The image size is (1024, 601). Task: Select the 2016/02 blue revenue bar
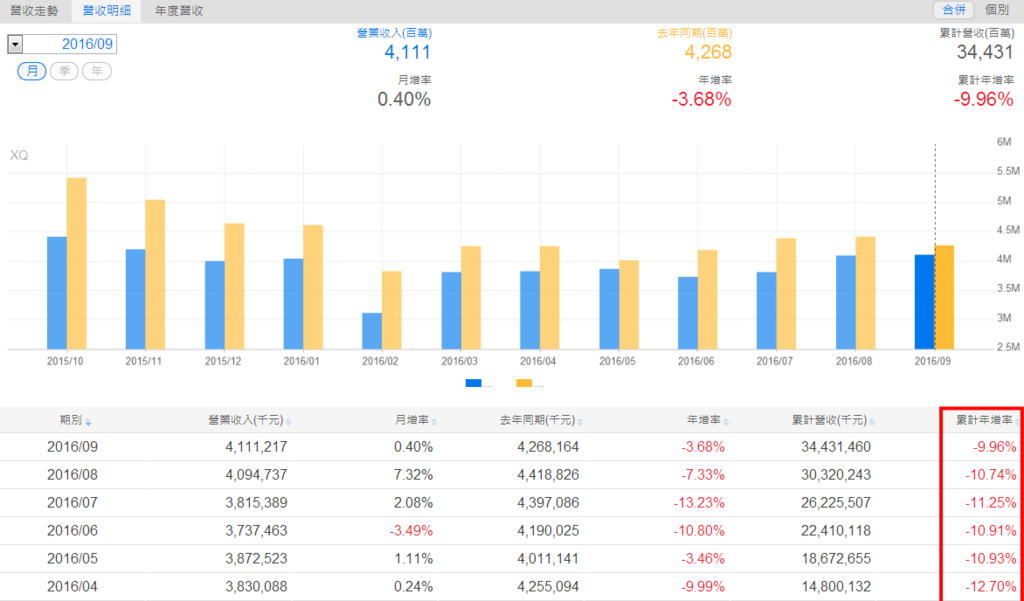click(372, 331)
